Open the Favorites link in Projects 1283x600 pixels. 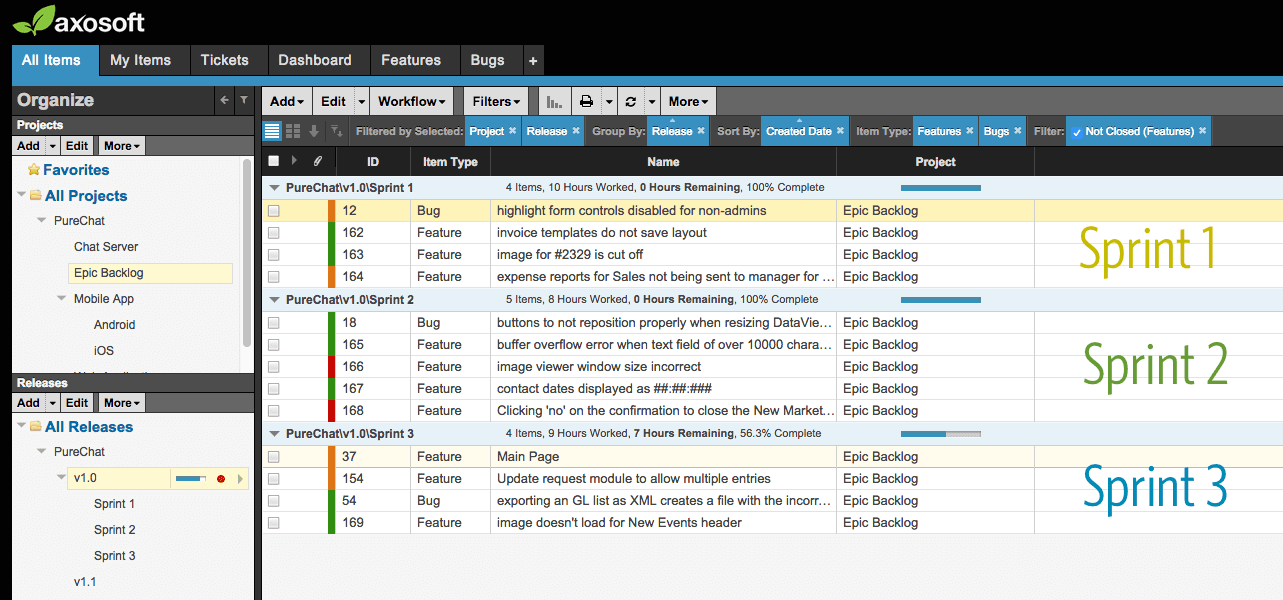click(76, 170)
